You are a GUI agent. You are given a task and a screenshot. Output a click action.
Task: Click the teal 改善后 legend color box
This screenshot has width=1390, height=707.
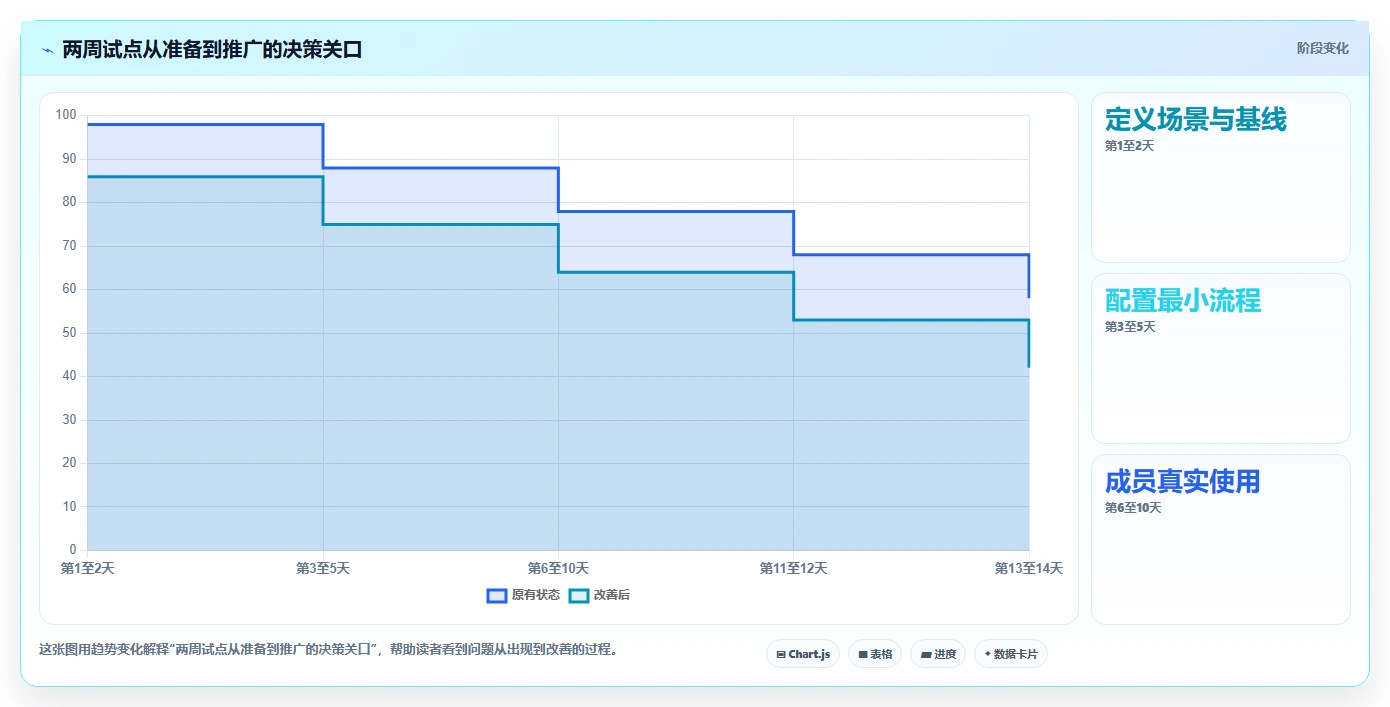[x=578, y=595]
